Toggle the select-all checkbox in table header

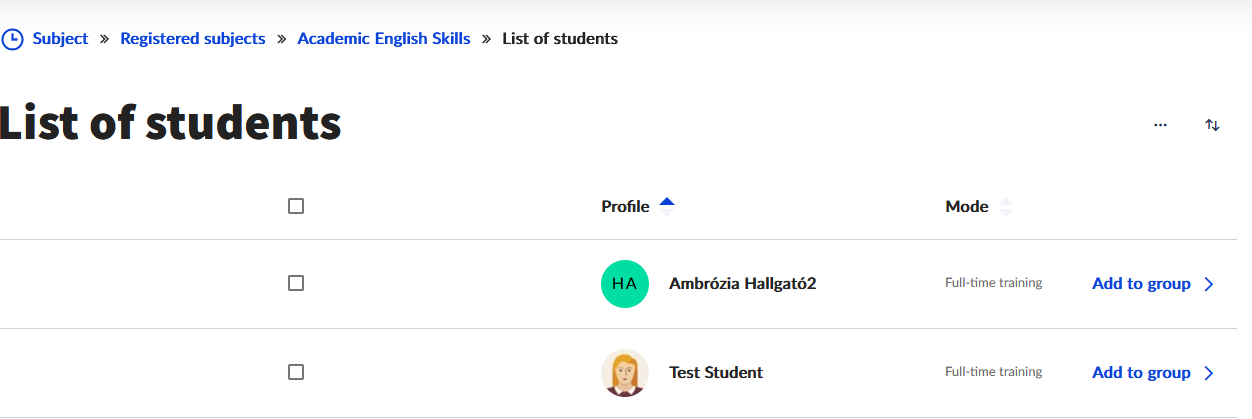click(296, 206)
